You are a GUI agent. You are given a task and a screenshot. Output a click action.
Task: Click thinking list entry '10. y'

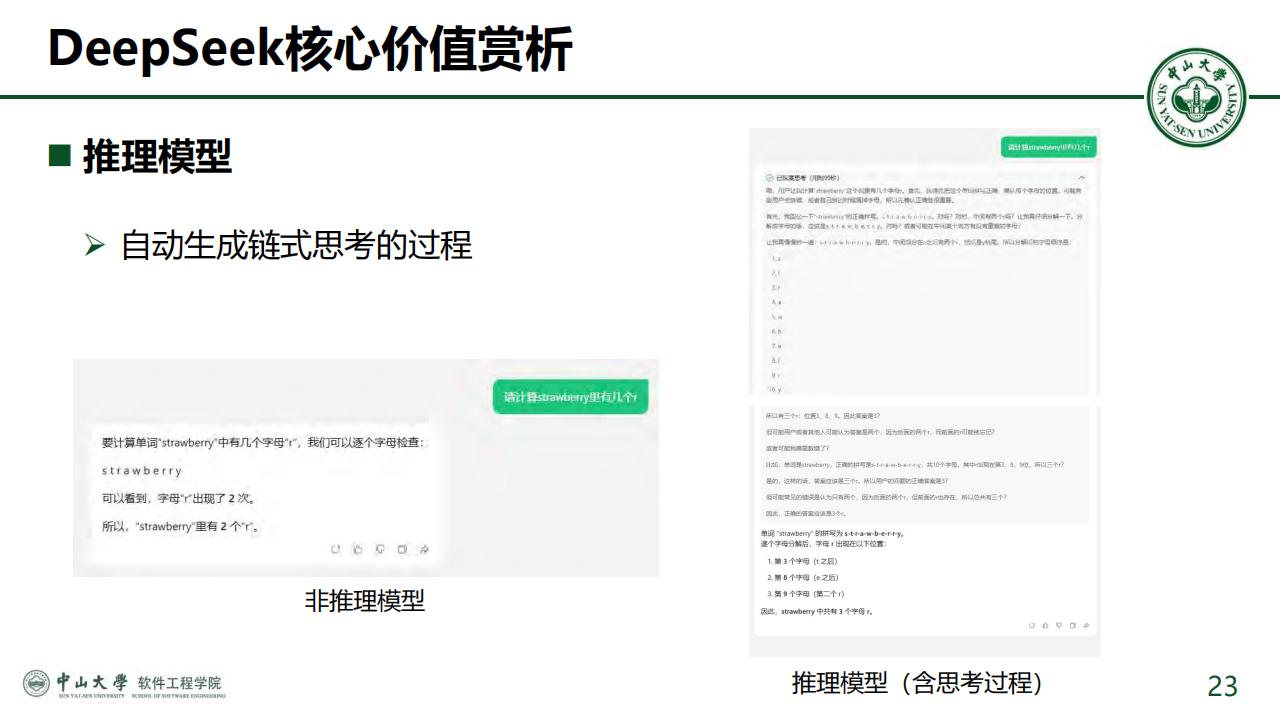pyautogui.click(x=776, y=390)
